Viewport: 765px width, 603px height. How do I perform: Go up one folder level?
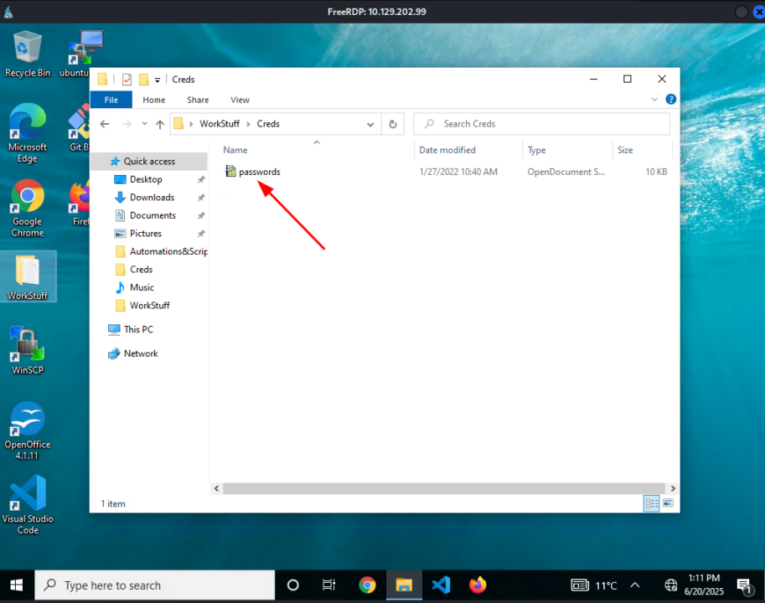159,124
